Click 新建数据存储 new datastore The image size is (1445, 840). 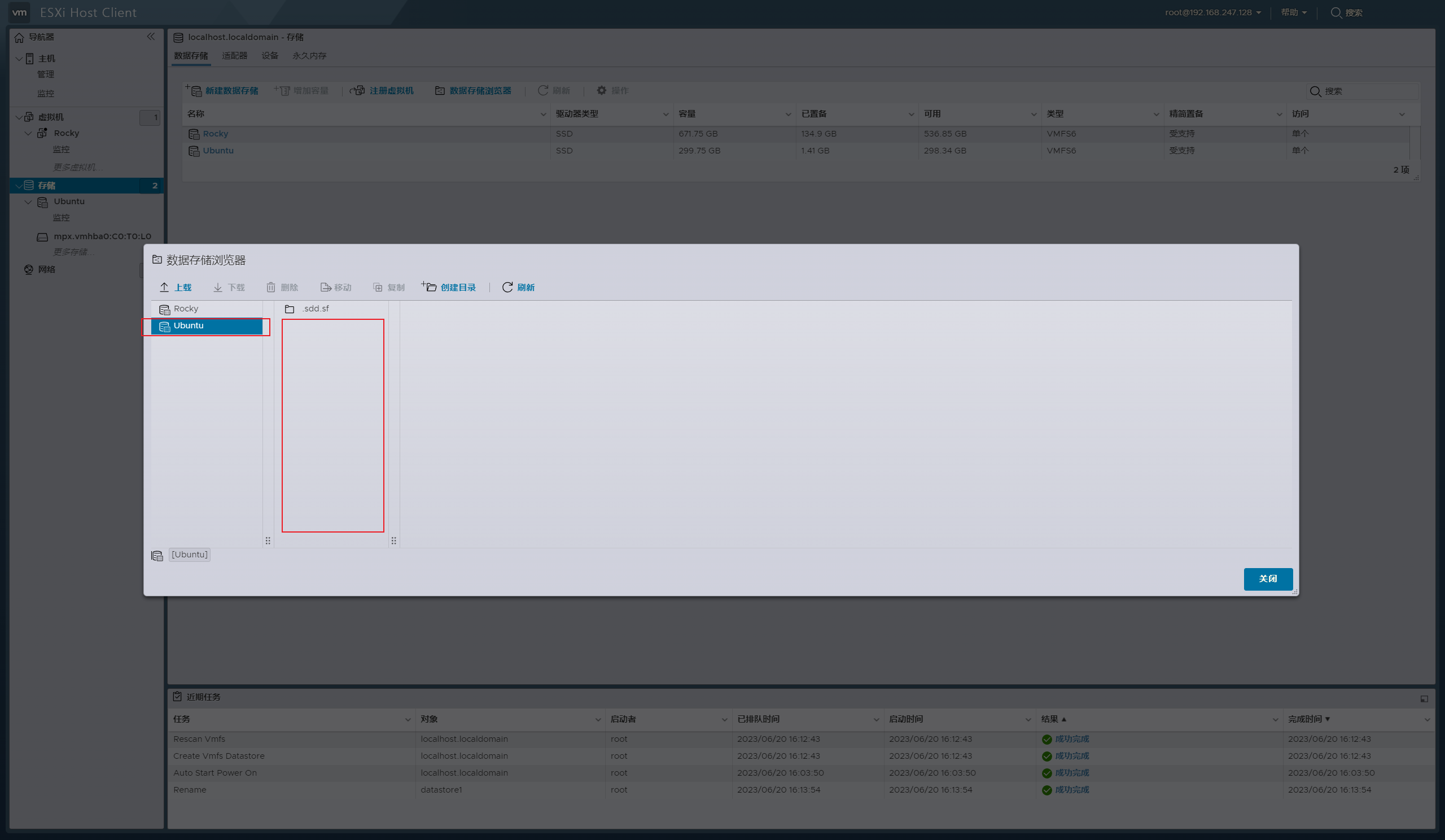pos(222,90)
